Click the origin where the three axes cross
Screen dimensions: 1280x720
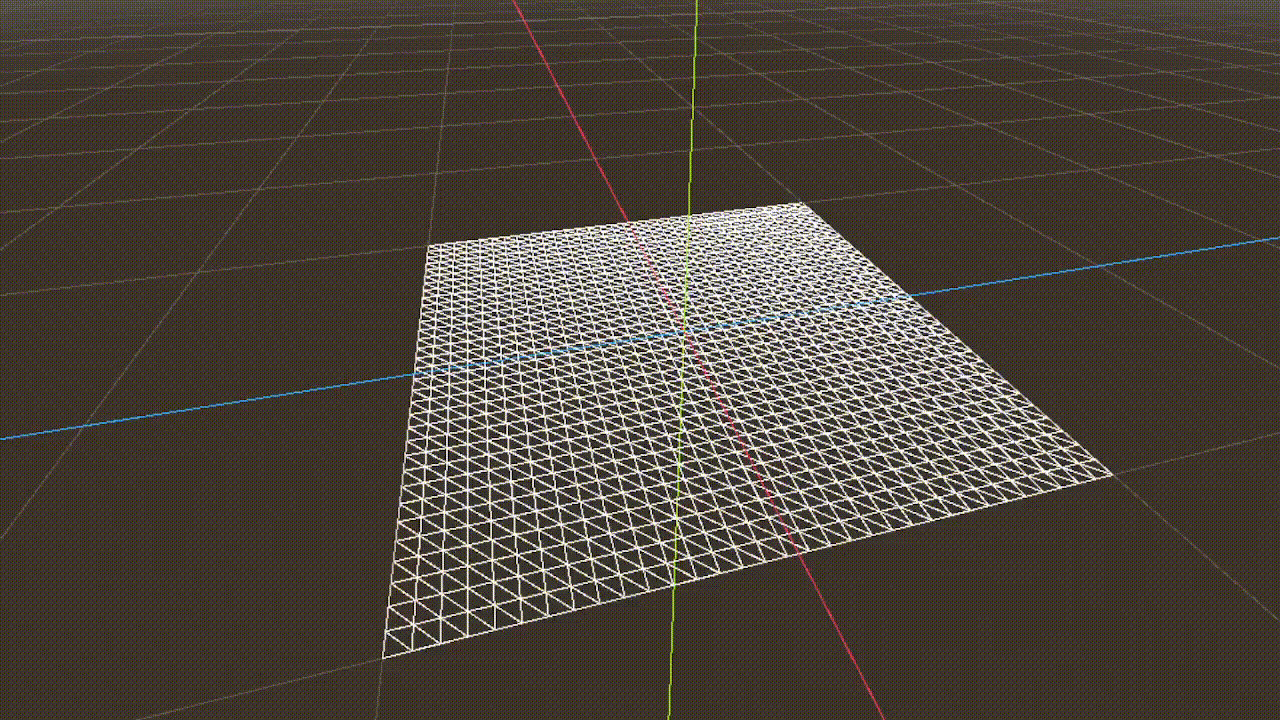click(684, 331)
